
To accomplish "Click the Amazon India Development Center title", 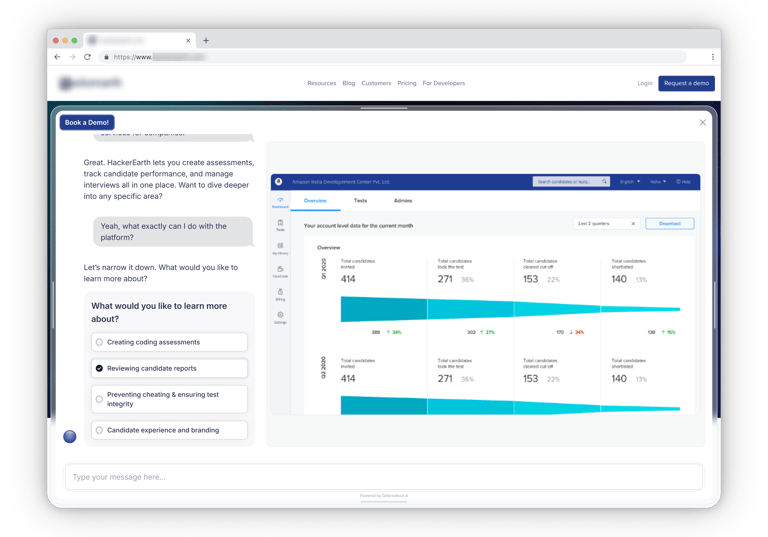I will [341, 182].
